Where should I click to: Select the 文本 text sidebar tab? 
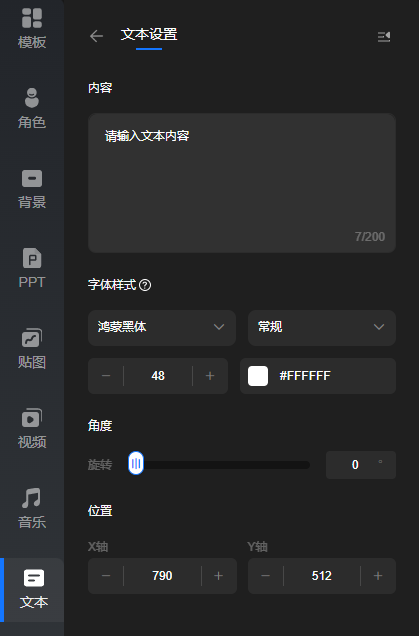(x=34, y=589)
